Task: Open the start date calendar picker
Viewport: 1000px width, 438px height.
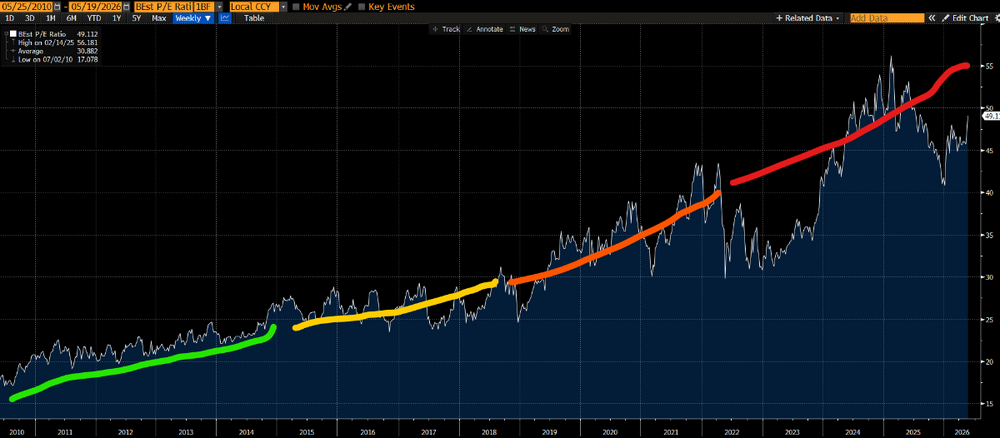Action: pos(57,6)
